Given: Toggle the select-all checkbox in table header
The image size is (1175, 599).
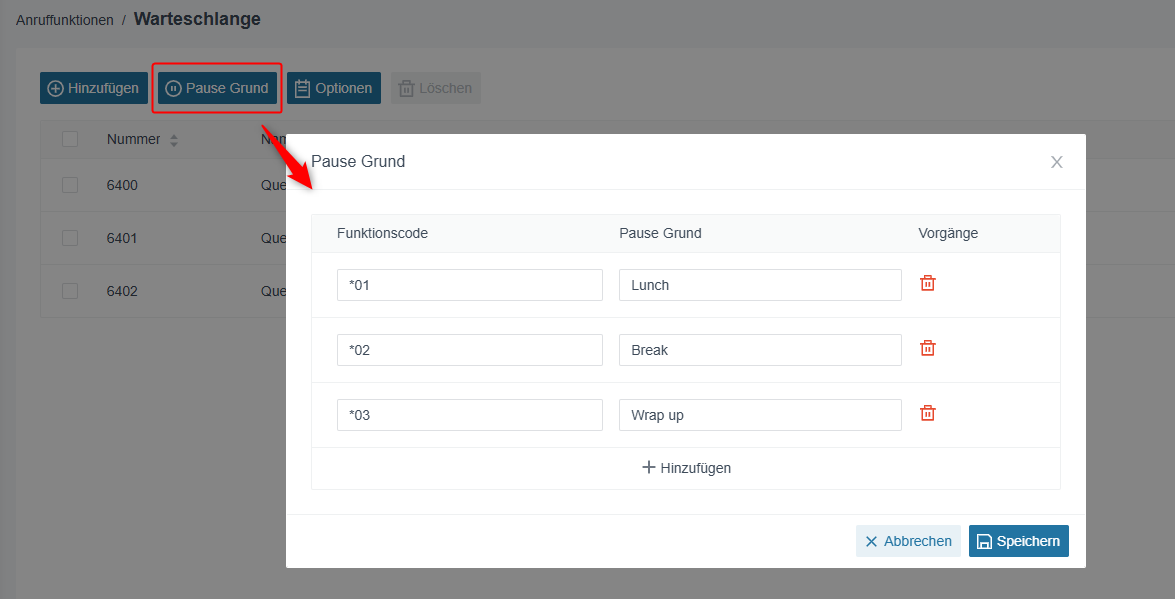Looking at the screenshot, I should tap(70, 139).
